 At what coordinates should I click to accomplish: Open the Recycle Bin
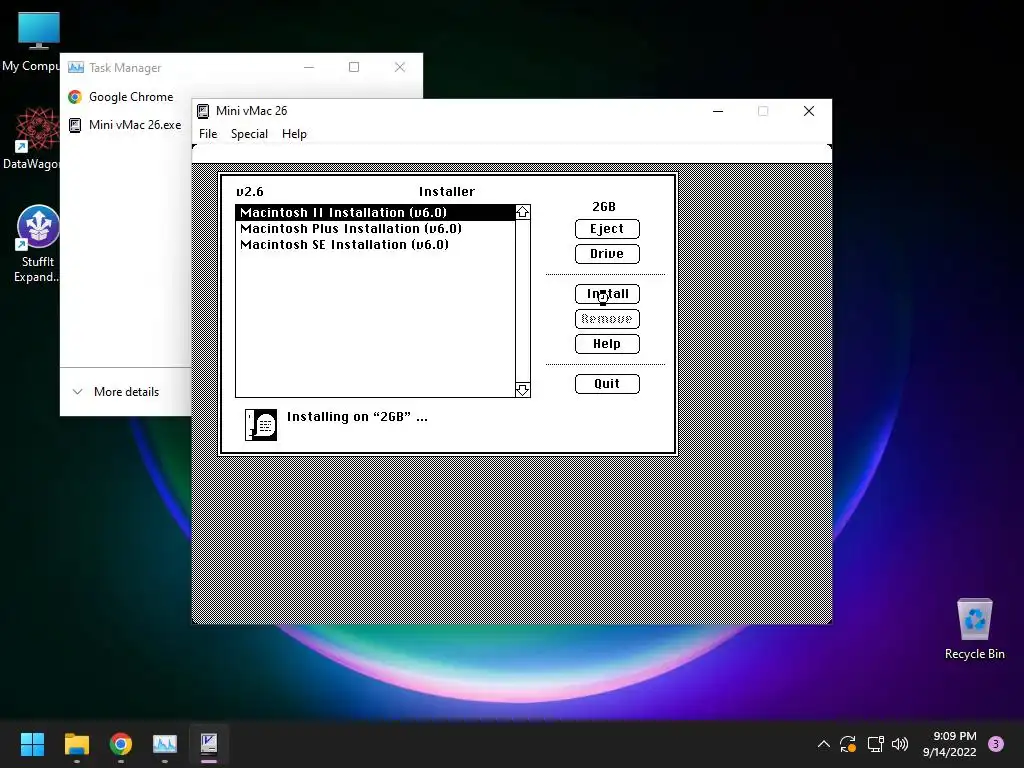tap(974, 630)
